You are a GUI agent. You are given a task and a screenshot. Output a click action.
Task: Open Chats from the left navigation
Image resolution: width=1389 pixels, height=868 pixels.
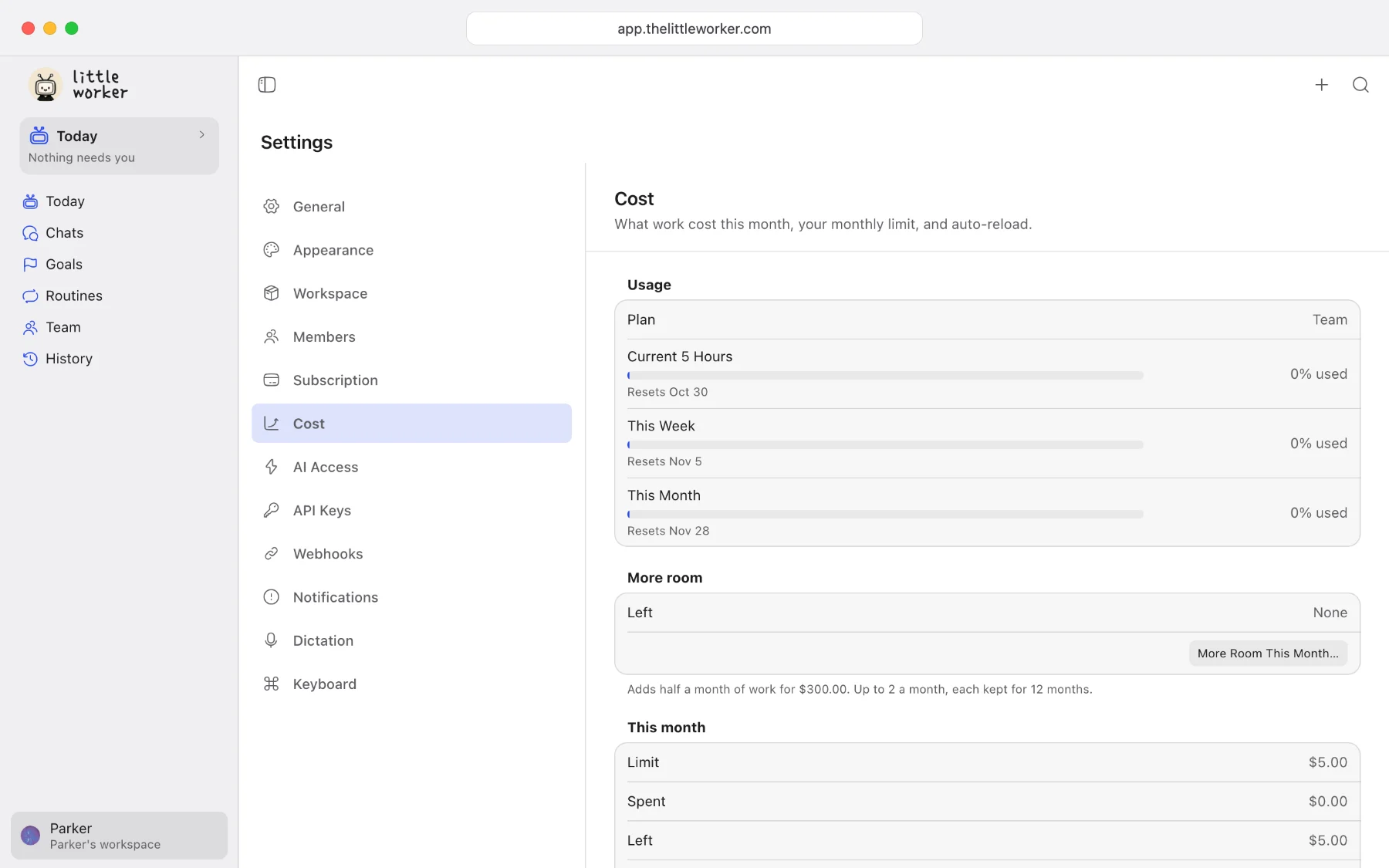tap(119, 233)
